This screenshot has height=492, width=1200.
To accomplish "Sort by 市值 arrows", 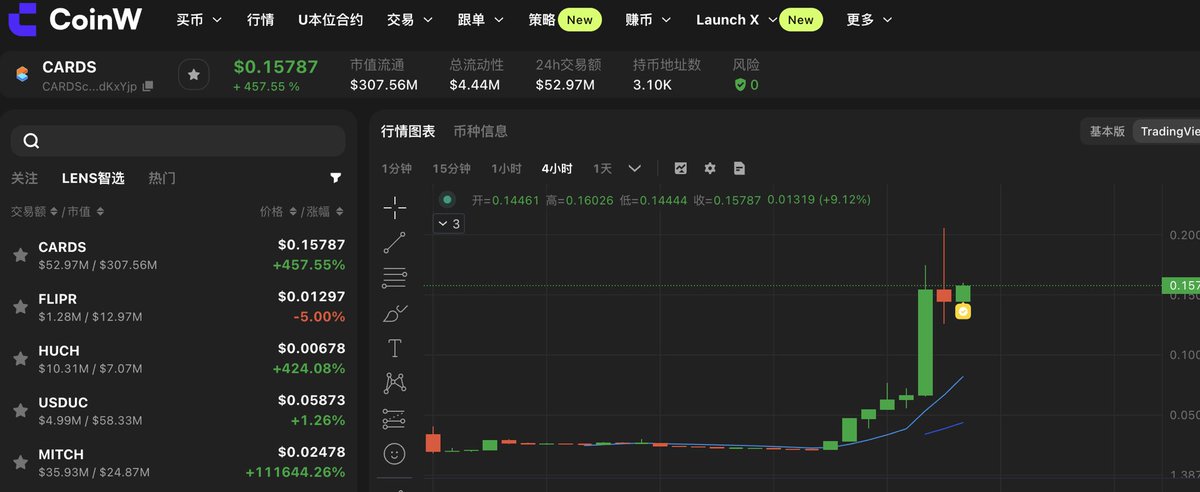I will [100, 212].
